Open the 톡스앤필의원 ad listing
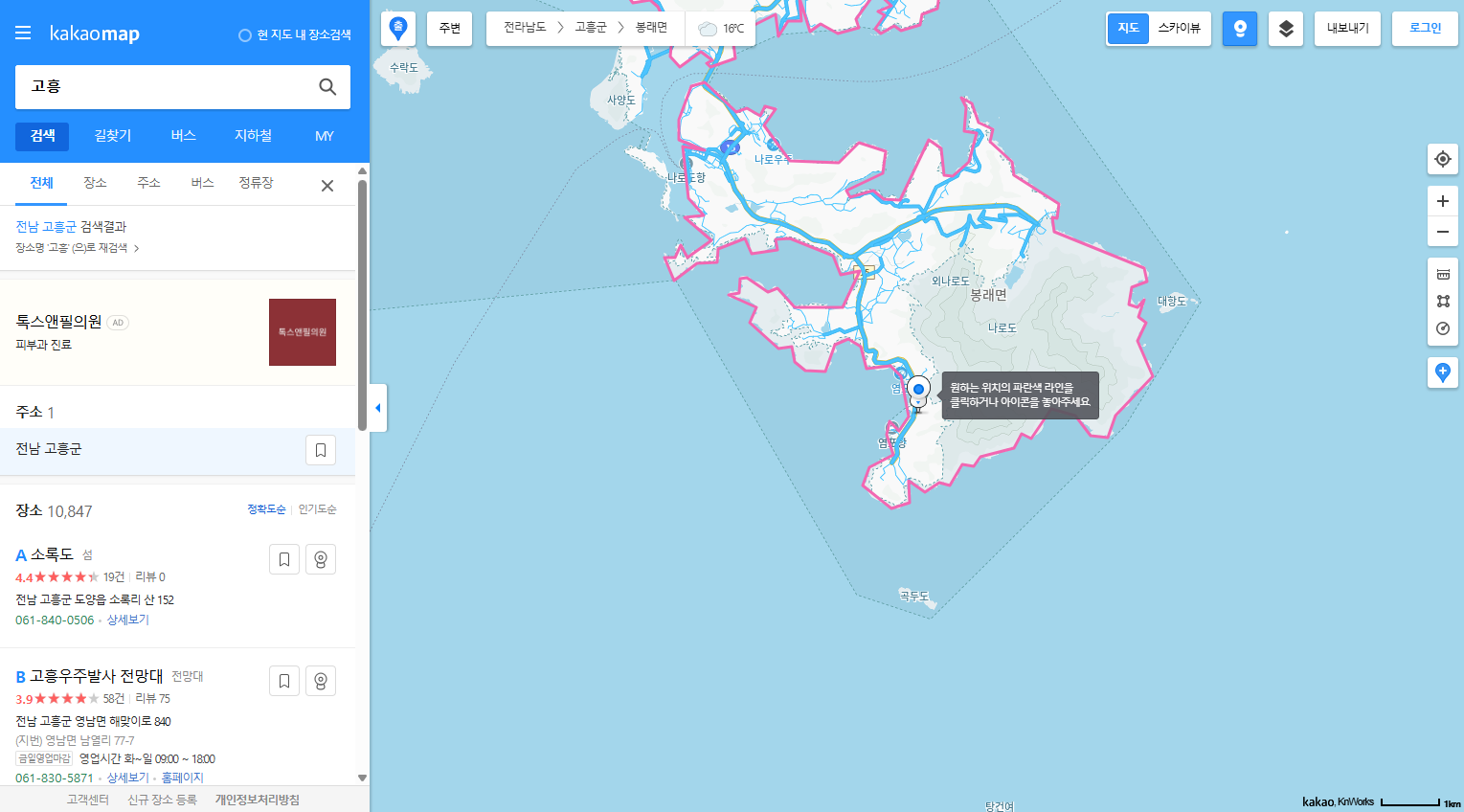The width and height of the screenshot is (1464, 812). point(58,322)
